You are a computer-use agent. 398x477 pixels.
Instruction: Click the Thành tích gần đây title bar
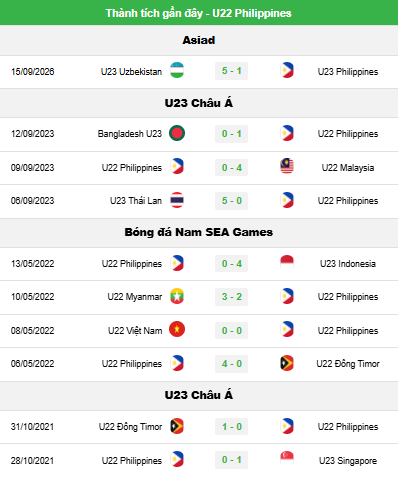pyautogui.click(x=199, y=13)
